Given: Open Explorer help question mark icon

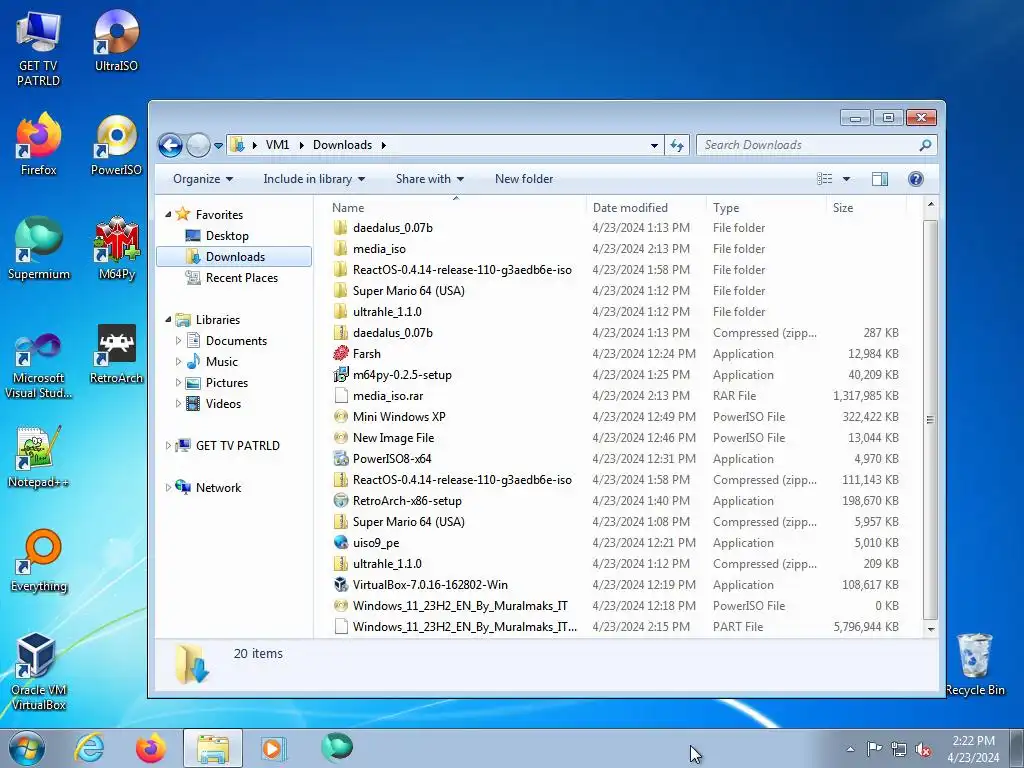Looking at the screenshot, I should (916, 179).
